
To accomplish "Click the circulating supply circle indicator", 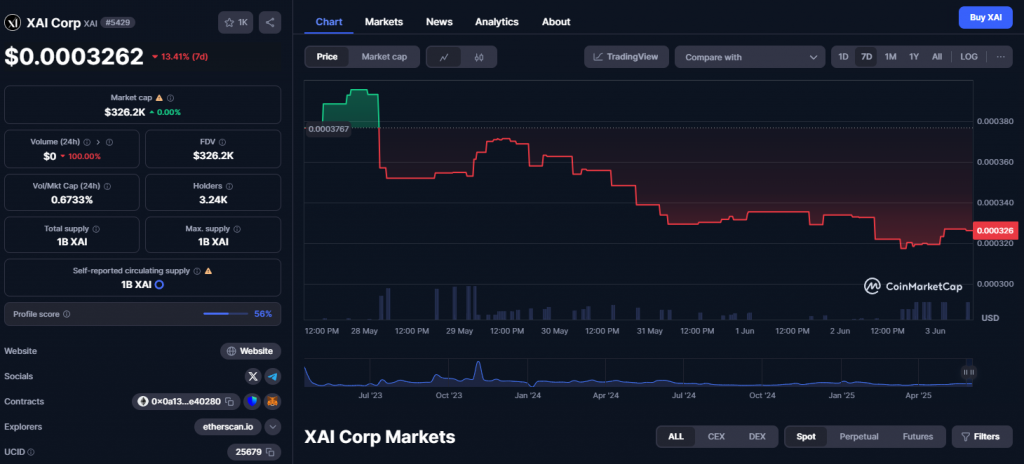I will pos(159,285).
